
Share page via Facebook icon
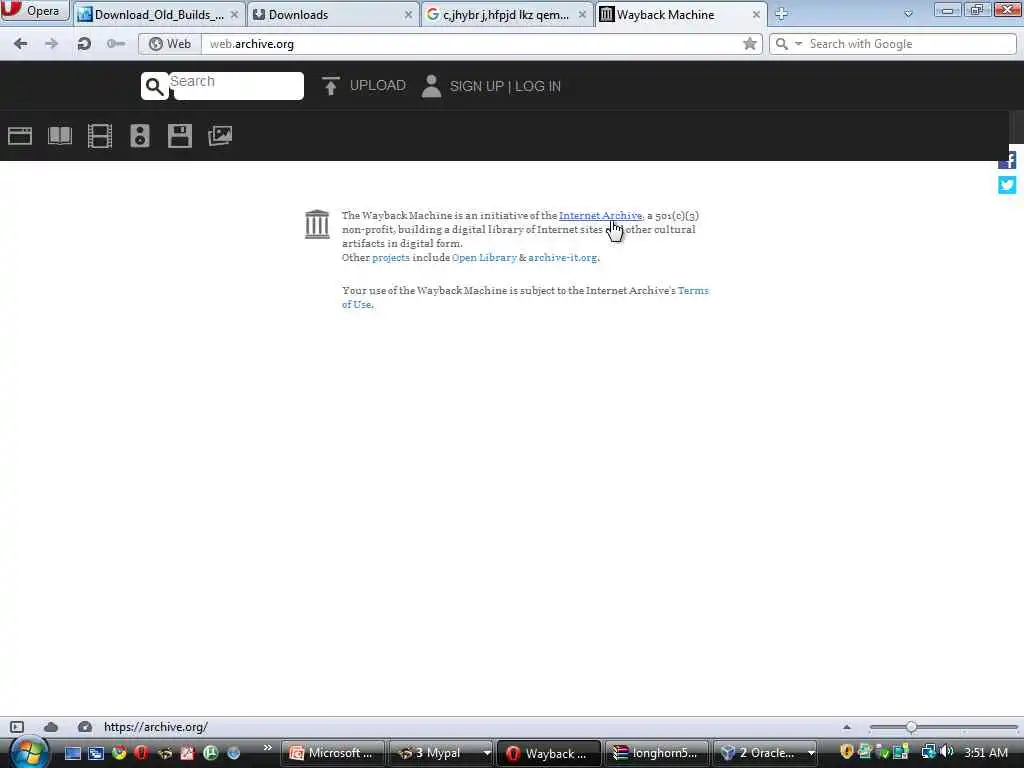[1007, 160]
